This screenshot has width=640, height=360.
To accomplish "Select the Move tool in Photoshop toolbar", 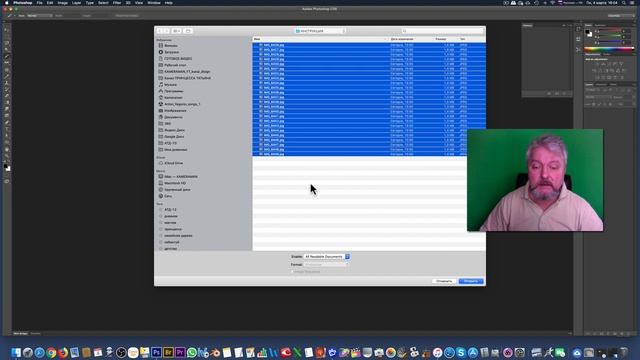I will (7, 30).
